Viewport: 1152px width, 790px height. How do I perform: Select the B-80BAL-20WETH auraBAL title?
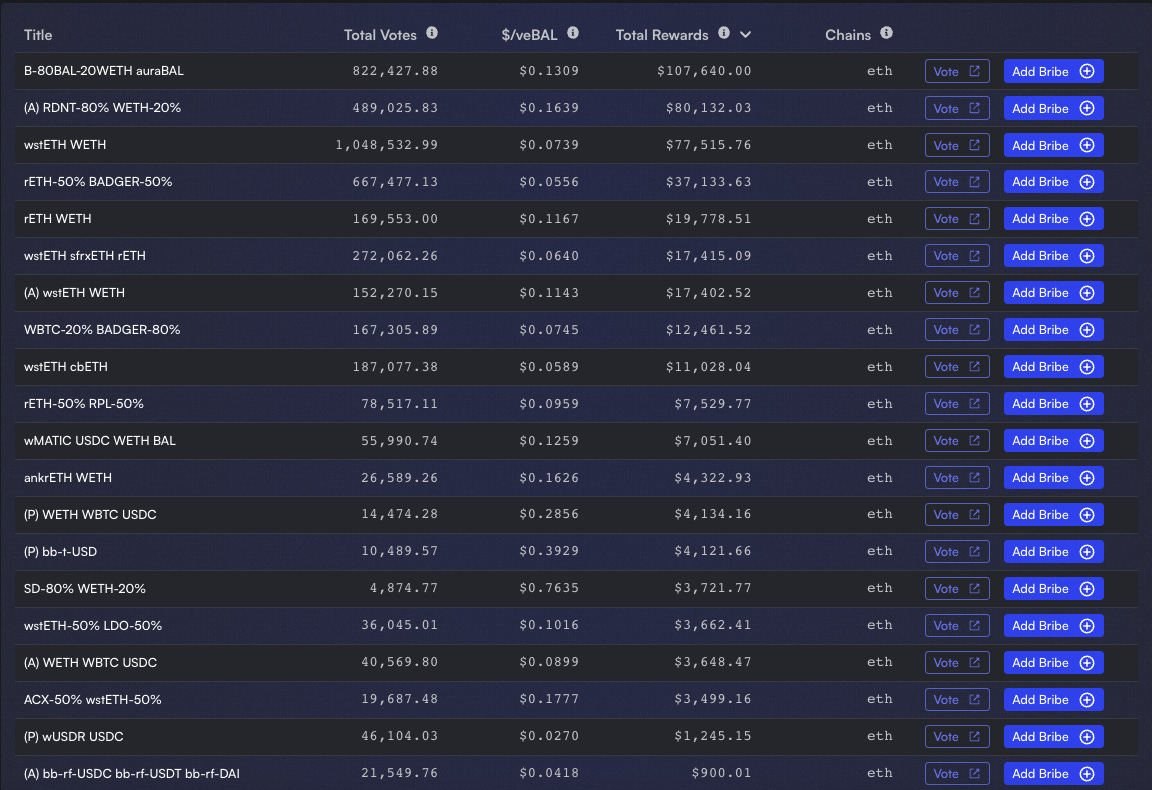pyautogui.click(x=104, y=71)
